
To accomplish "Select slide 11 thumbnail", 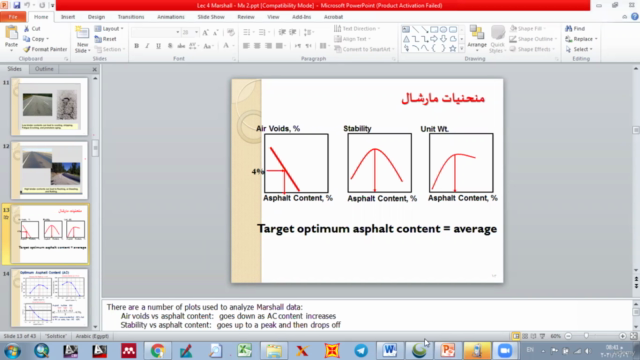I will [x=49, y=107].
